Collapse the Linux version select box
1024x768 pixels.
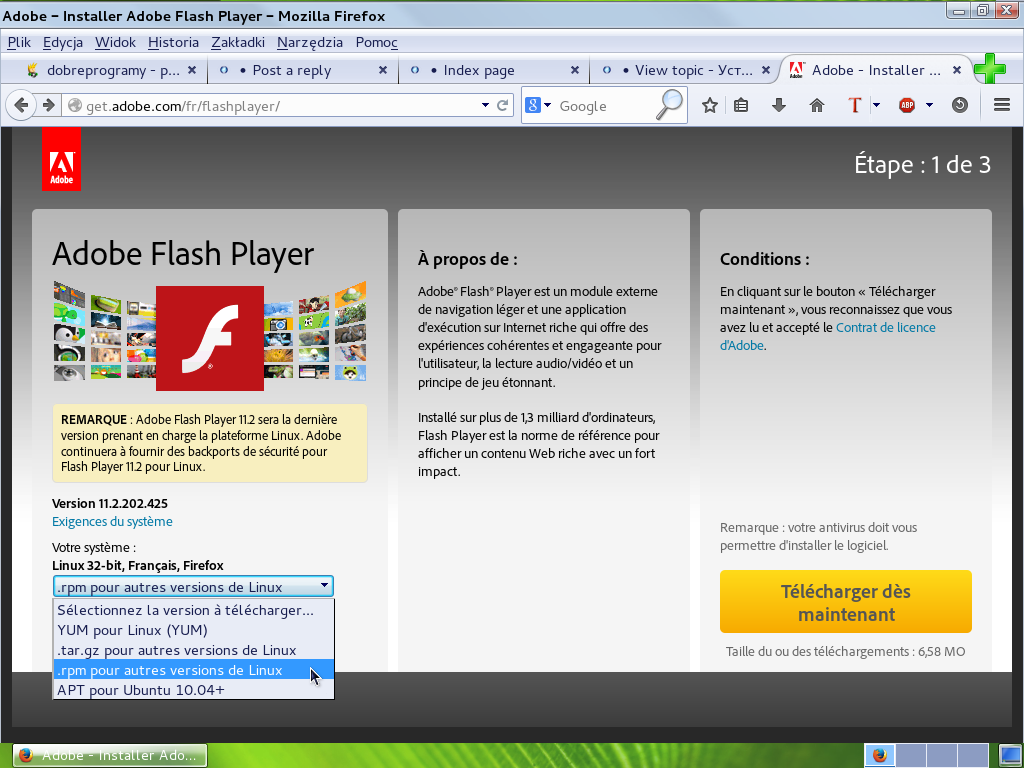(193, 587)
